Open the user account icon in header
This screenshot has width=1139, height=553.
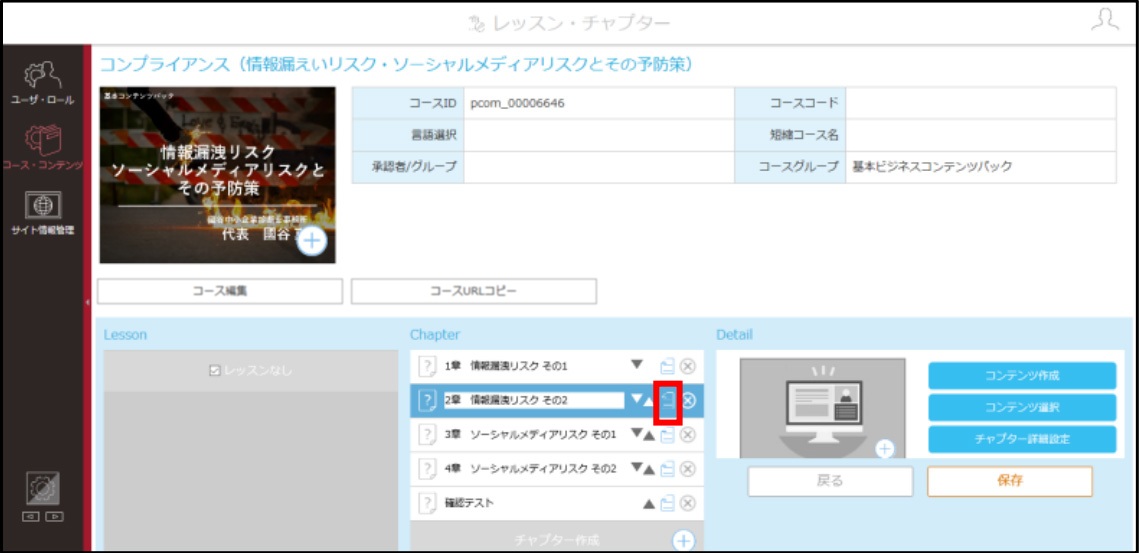click(1105, 20)
